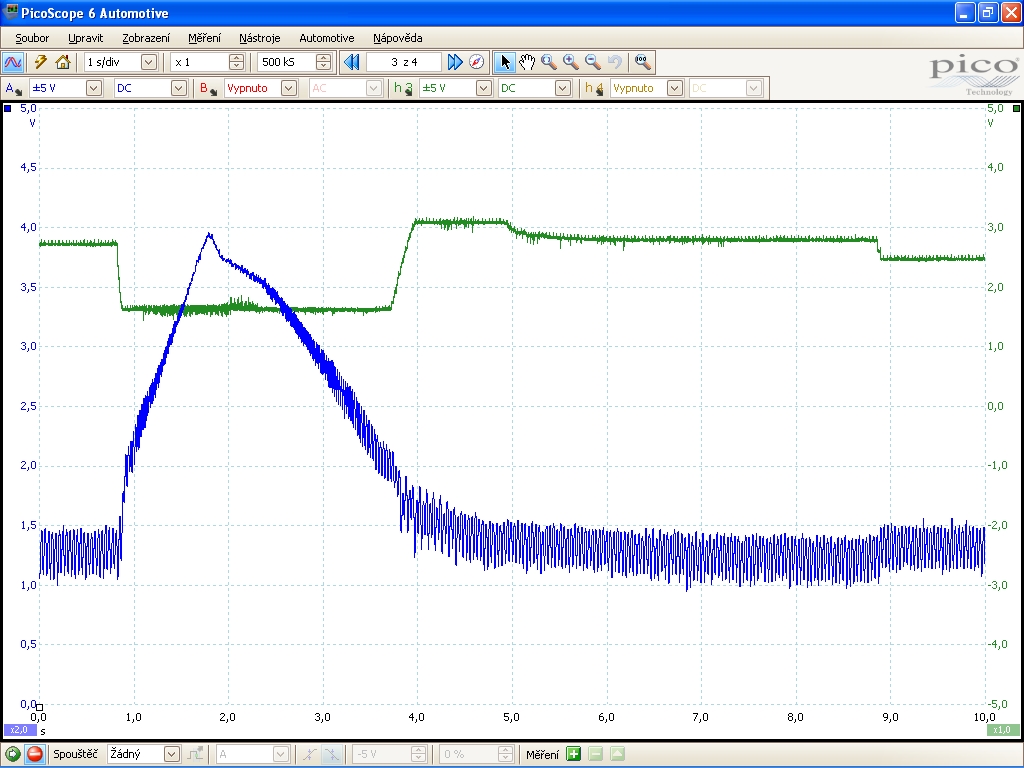Click channel A options button
1024x768 pixels.
coord(14,88)
